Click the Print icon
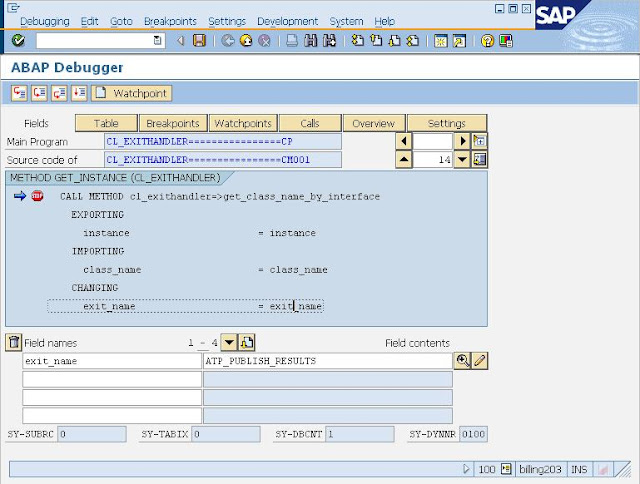The height and width of the screenshot is (484, 640). (x=291, y=40)
